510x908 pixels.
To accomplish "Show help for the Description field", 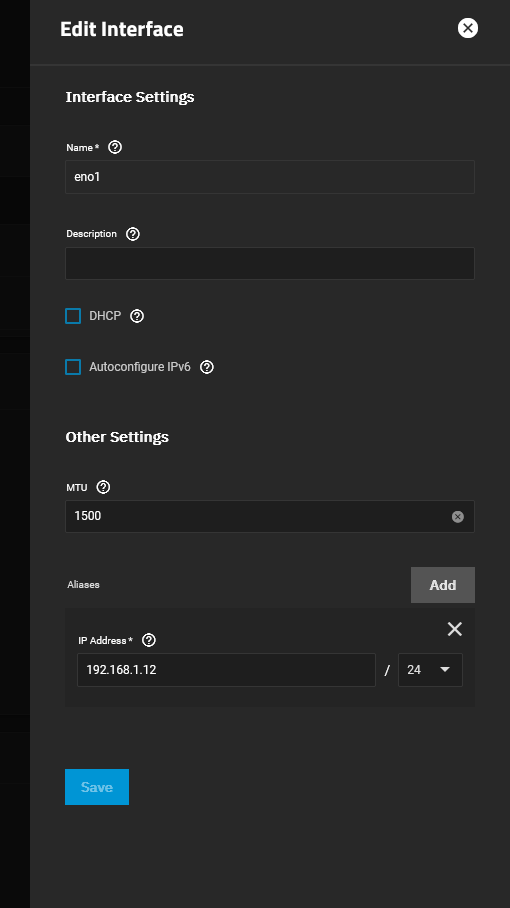I will 133,234.
